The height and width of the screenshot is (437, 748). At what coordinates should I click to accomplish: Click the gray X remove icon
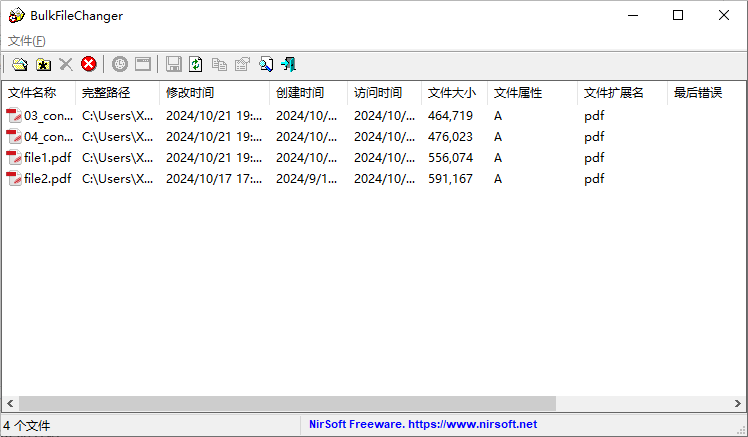[x=66, y=64]
